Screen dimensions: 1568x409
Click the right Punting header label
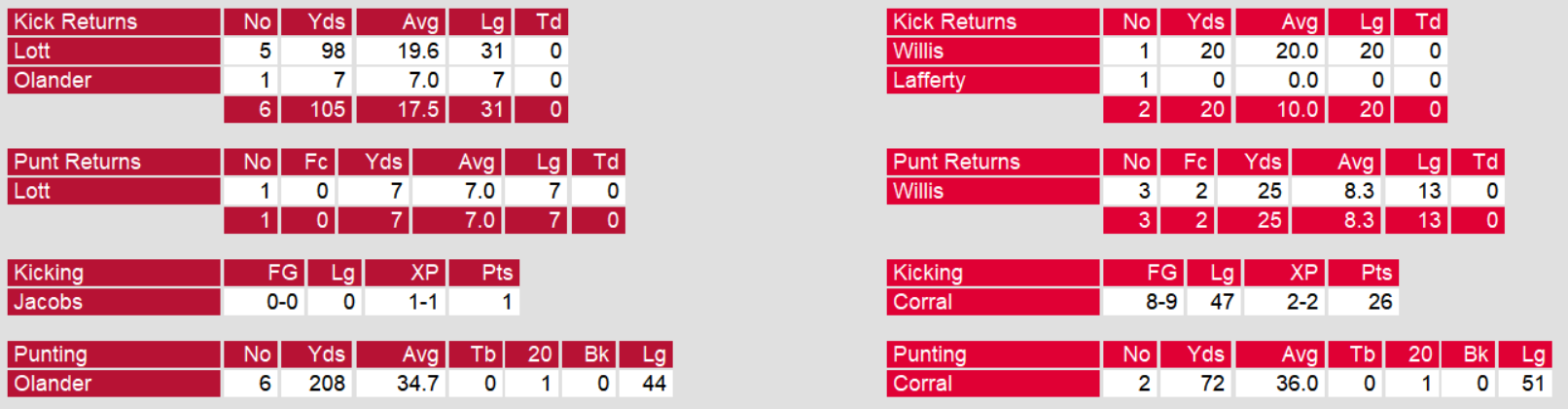929,354
